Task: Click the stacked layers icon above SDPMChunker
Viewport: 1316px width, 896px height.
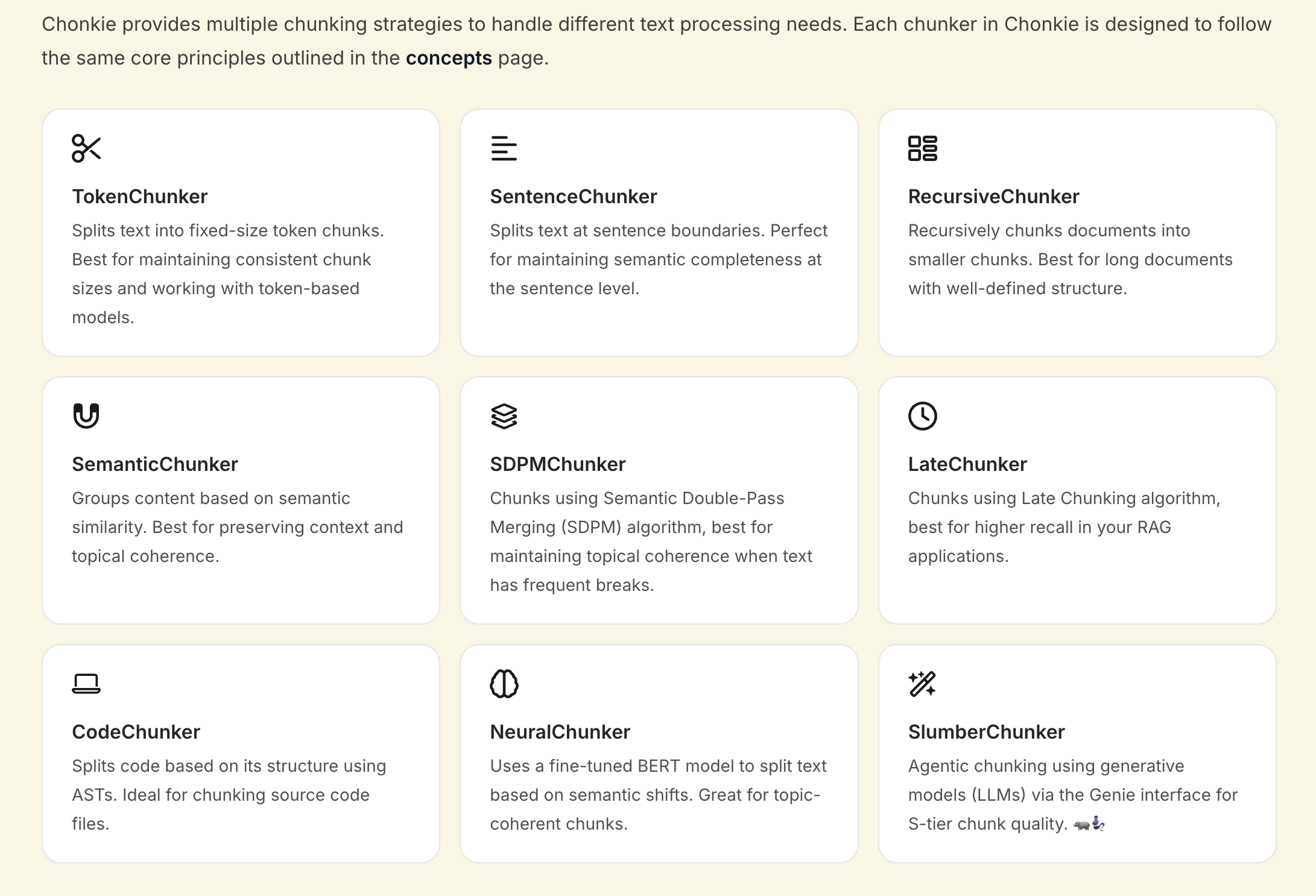Action: pyautogui.click(x=504, y=416)
